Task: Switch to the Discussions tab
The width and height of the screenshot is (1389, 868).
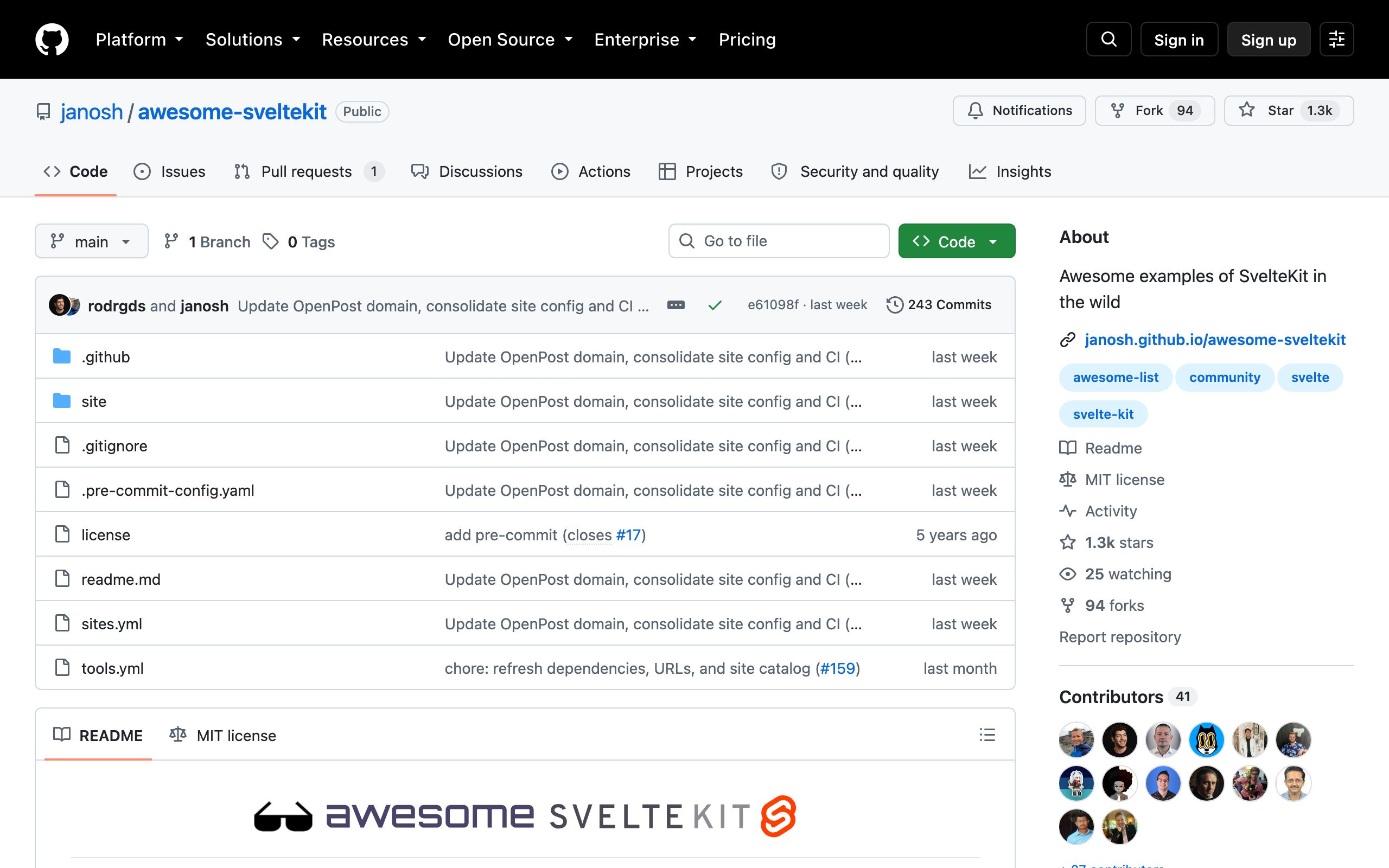Action: click(x=467, y=171)
